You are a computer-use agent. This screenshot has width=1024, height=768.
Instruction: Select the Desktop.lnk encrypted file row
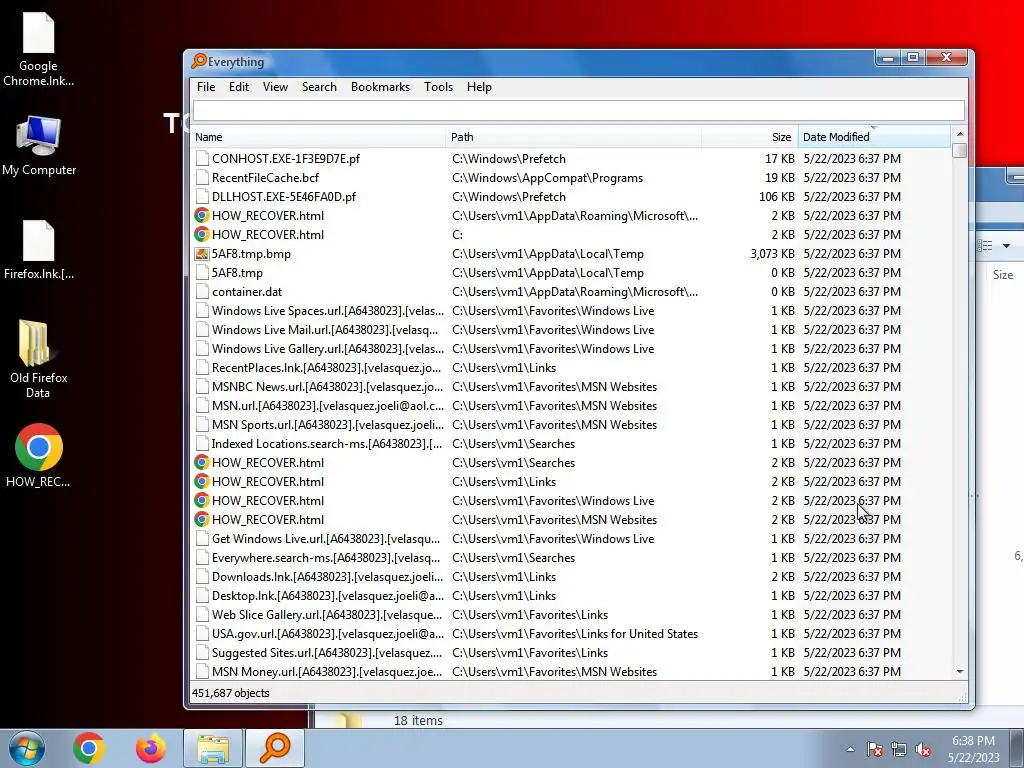pyautogui.click(x=571, y=596)
